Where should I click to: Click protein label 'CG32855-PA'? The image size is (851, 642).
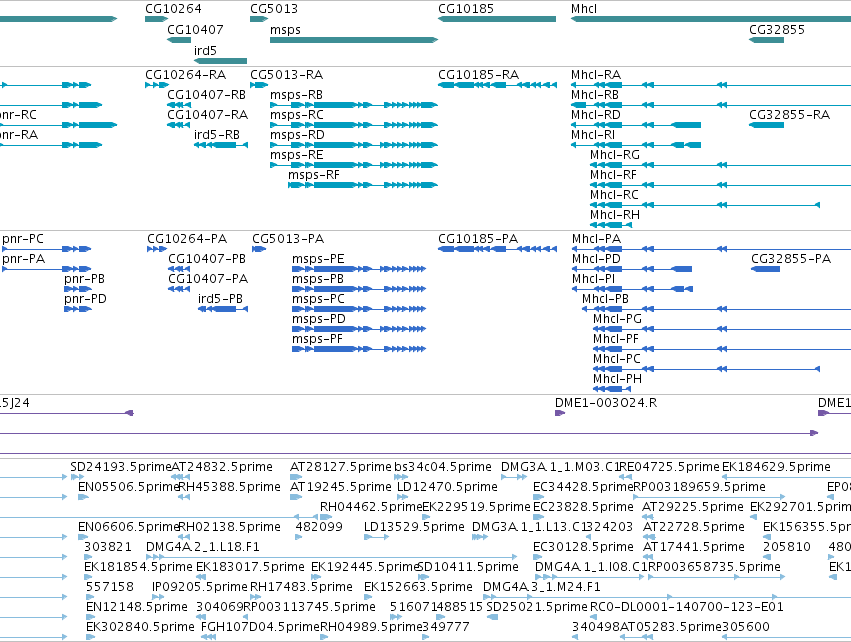coord(791,259)
